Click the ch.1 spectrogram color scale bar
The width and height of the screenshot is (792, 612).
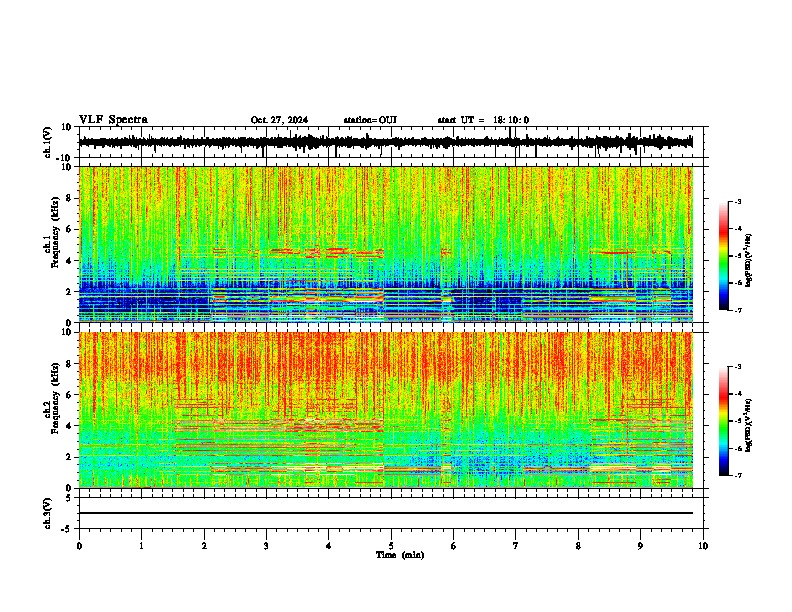724,256
